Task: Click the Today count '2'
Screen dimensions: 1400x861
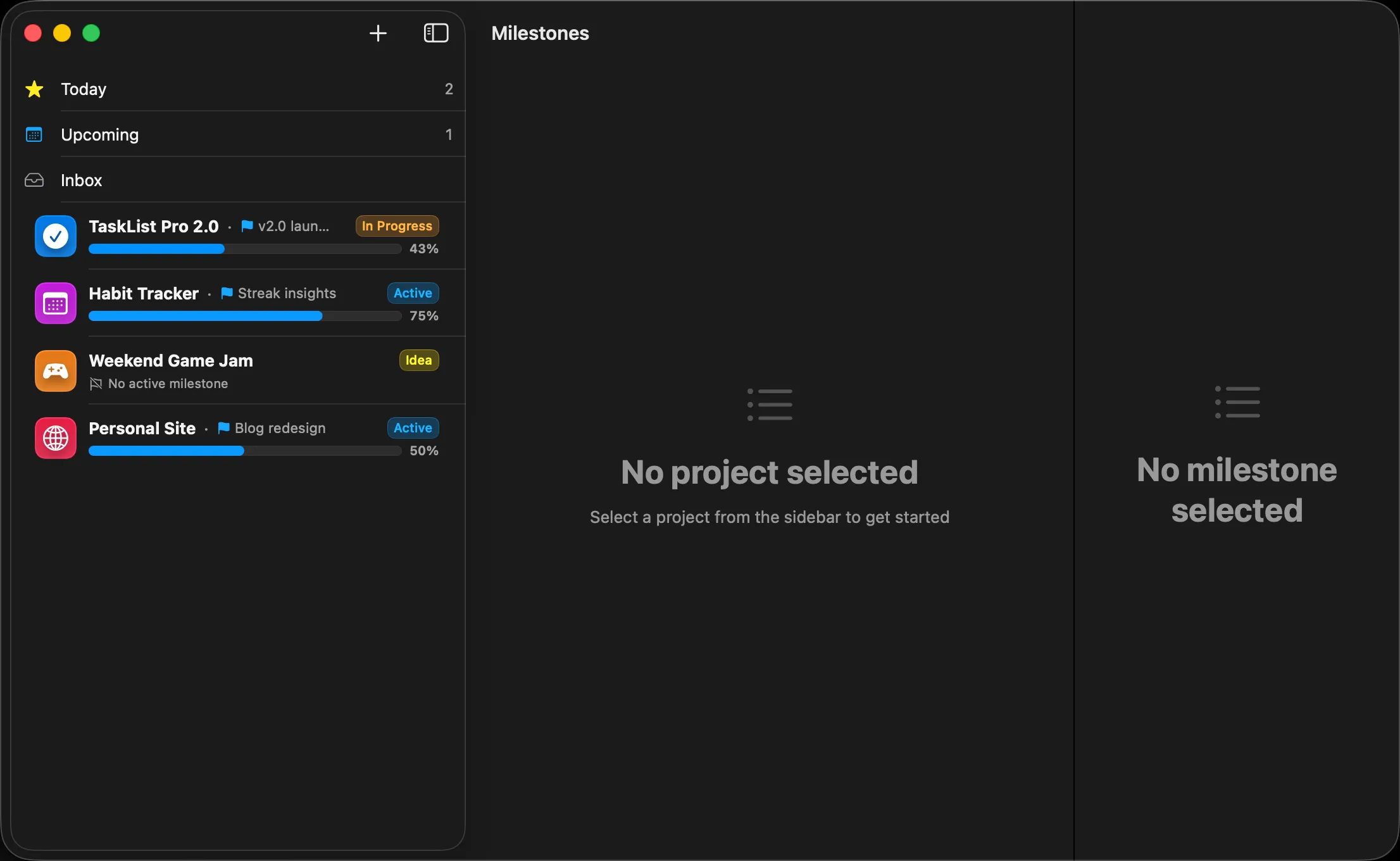Action: point(449,89)
